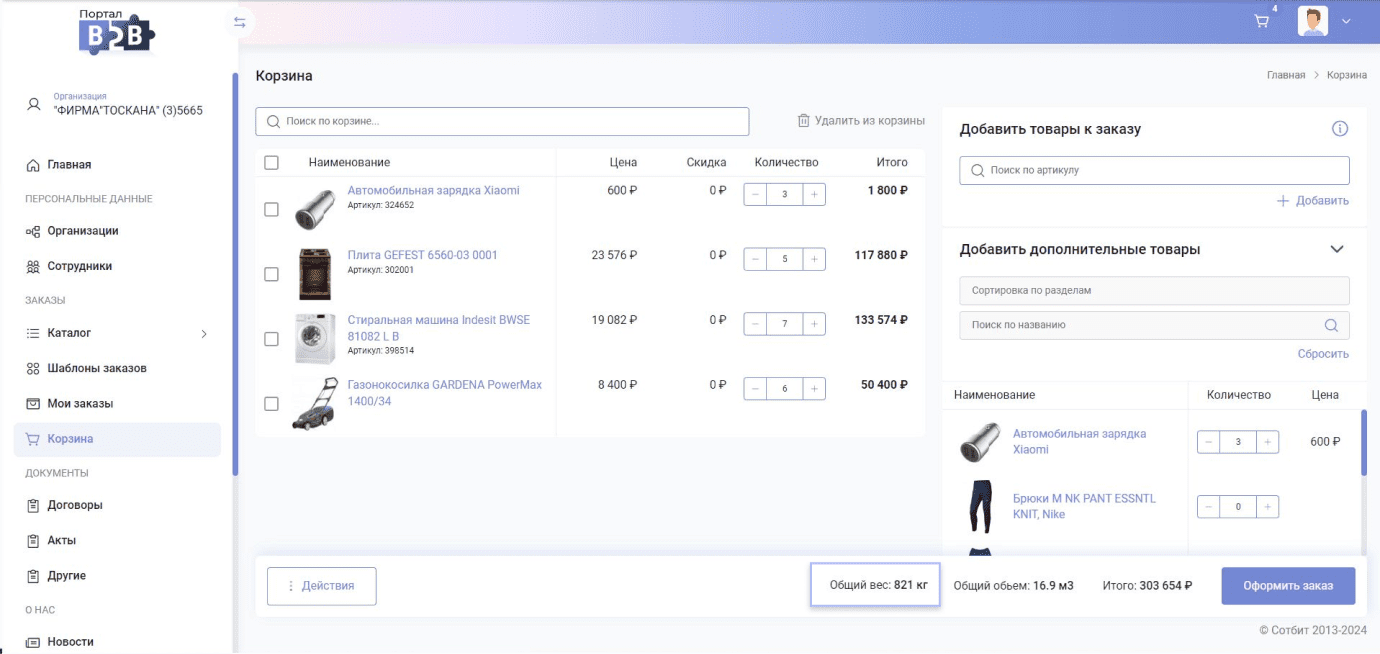Screen dimensions: 1380x654
Task: Decrease Xiaomi quantity in additional goods list
Action: click(x=1208, y=442)
